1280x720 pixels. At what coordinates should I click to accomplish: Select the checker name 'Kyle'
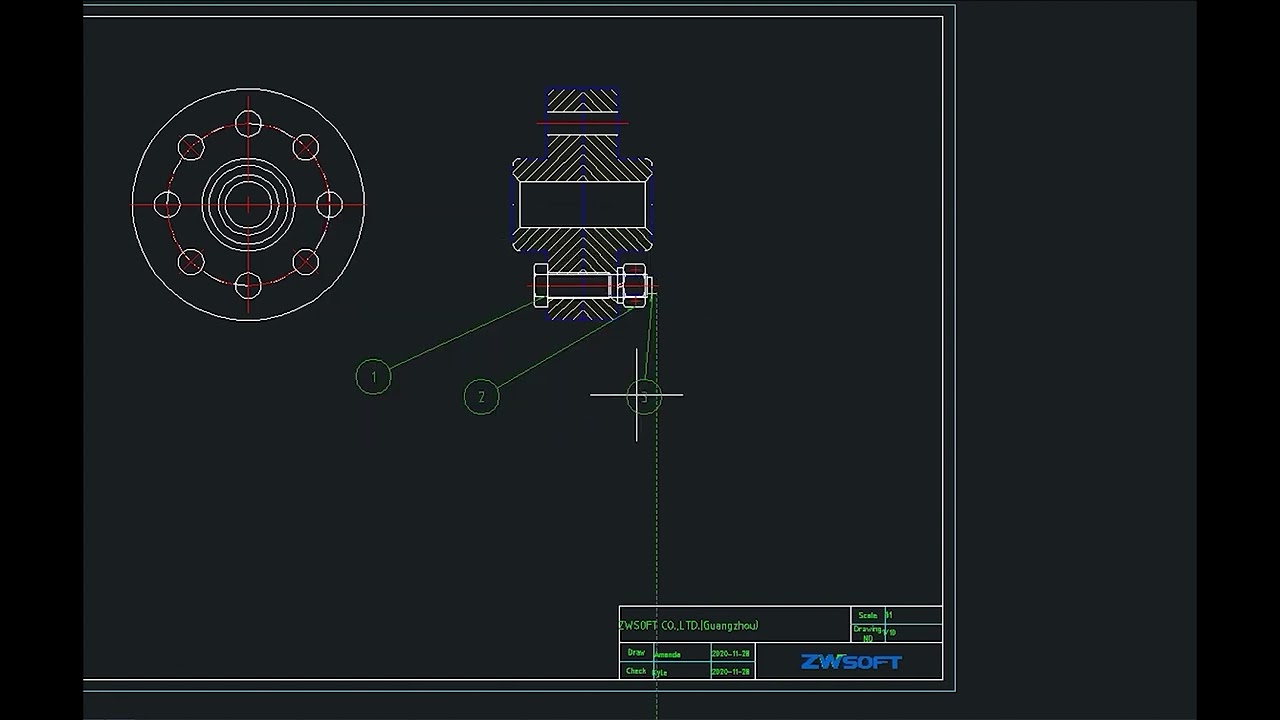660,673
